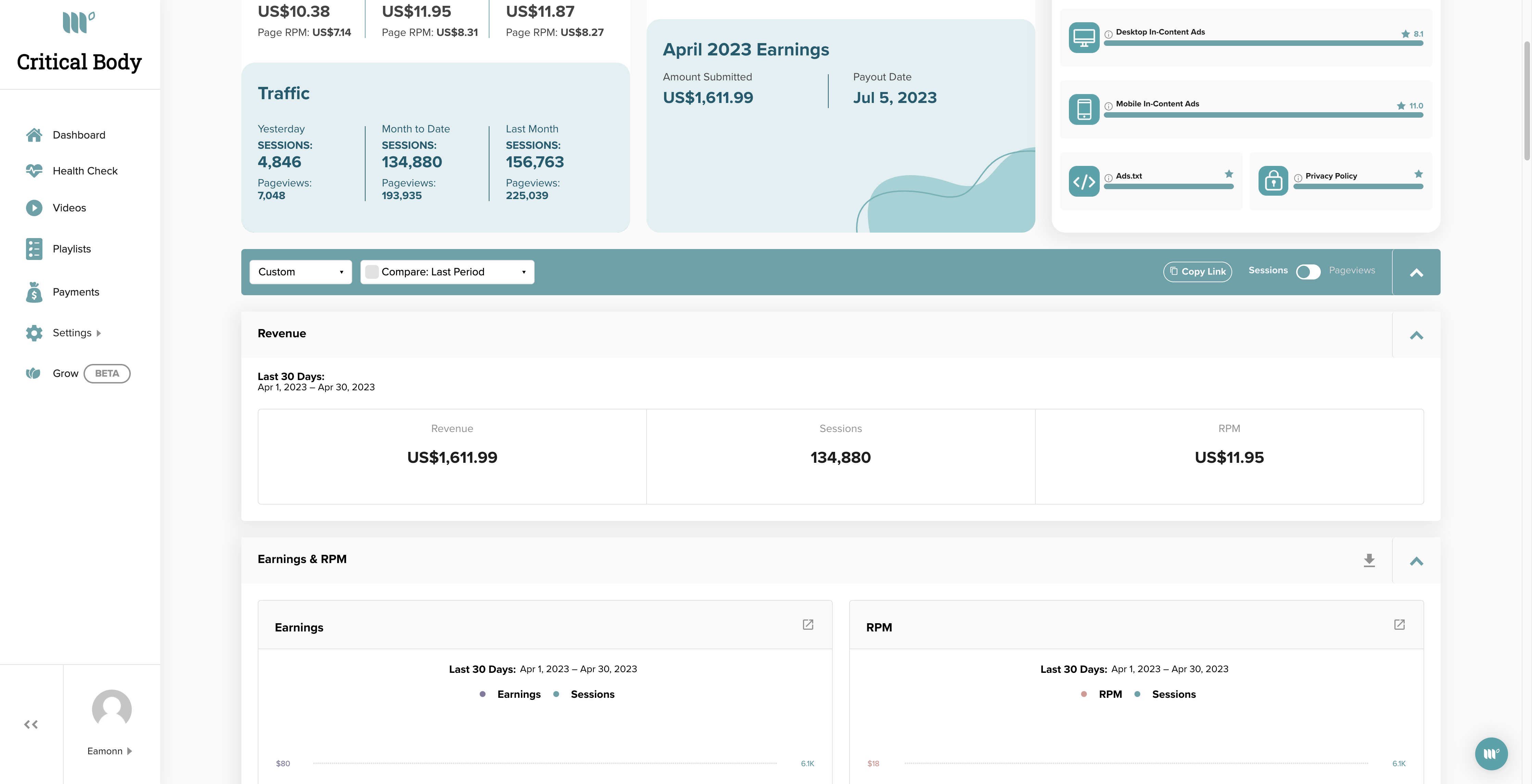This screenshot has height=784, width=1532.
Task: Click the Eamonn user avatar
Action: 112,708
